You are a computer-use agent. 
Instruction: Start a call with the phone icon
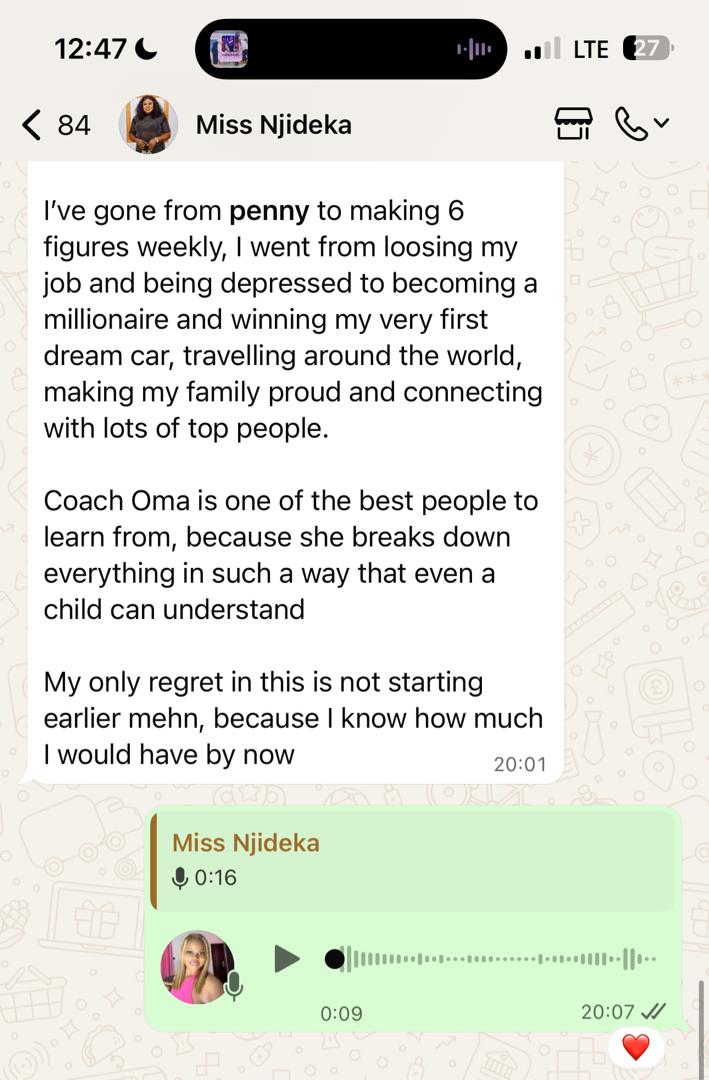(x=631, y=125)
